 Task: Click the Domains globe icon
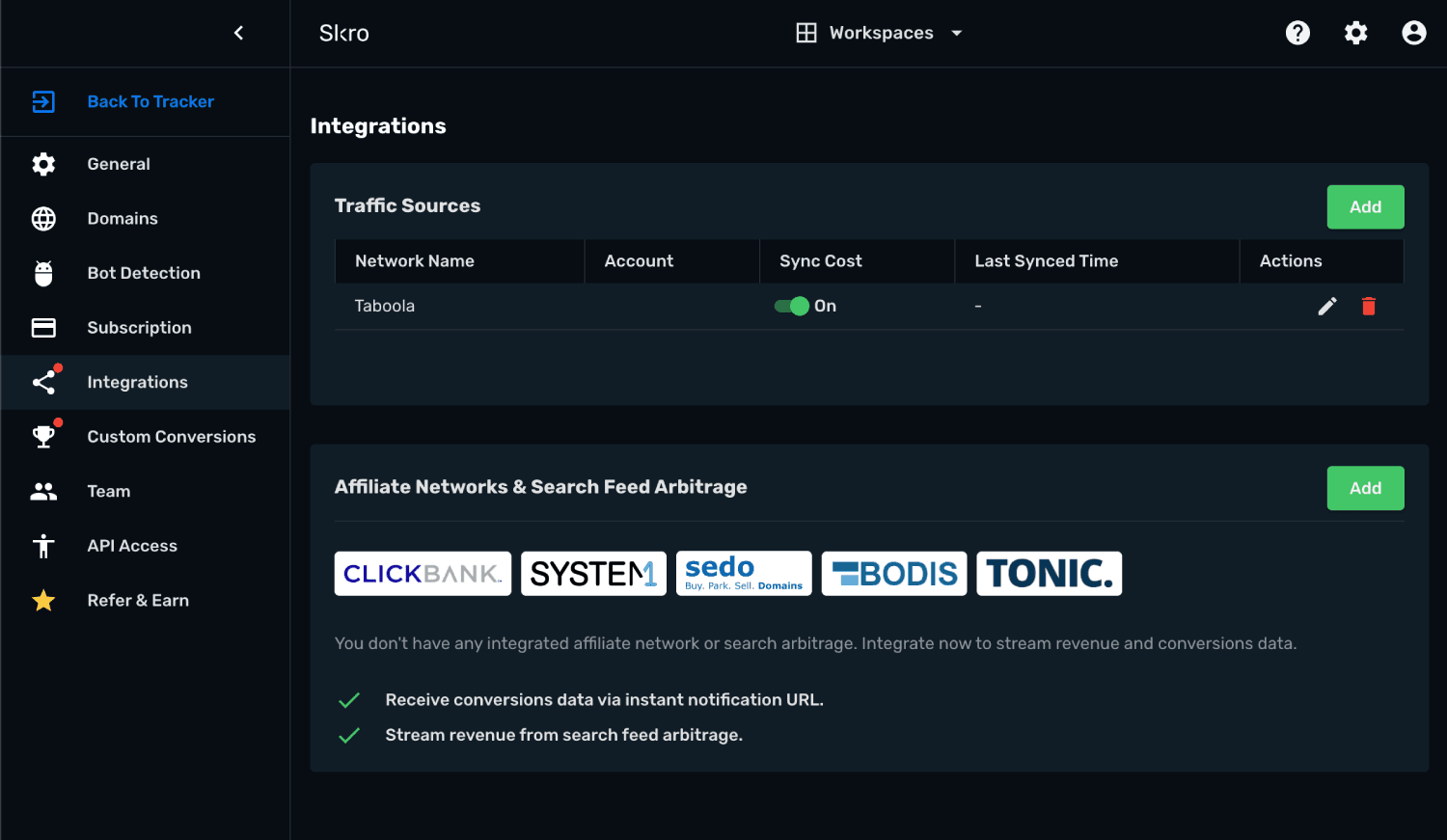pyautogui.click(x=43, y=219)
